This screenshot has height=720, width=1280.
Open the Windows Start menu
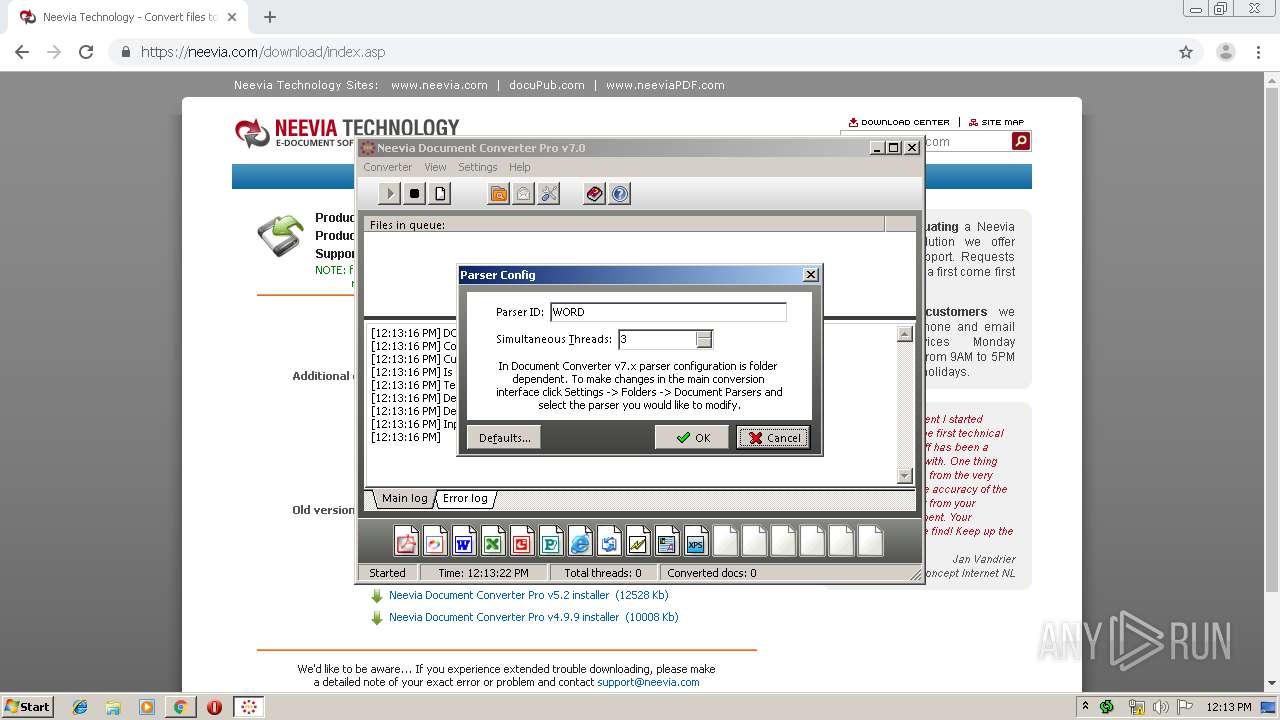click(x=28, y=706)
